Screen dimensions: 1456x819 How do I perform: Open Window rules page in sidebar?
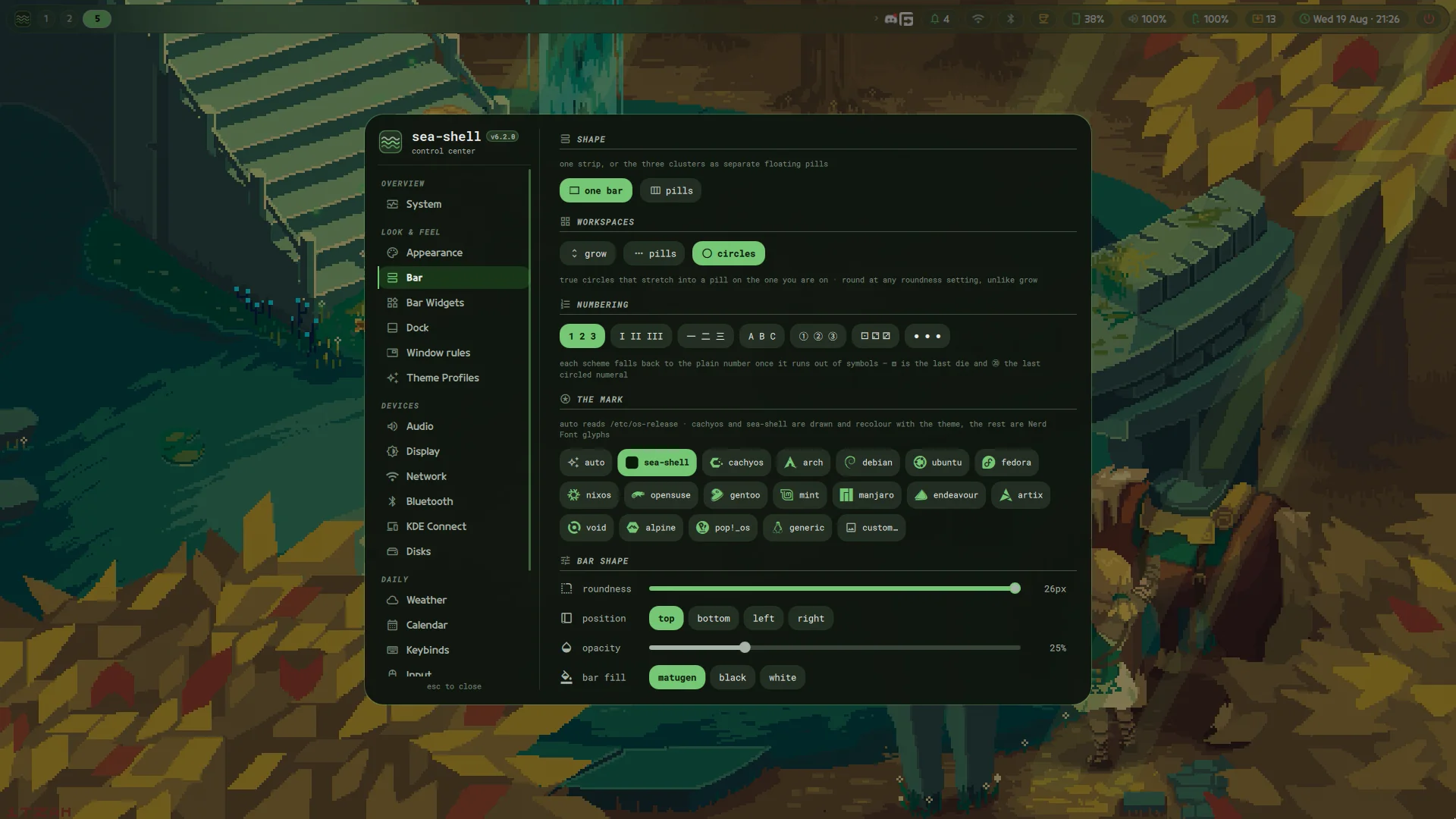(453, 353)
